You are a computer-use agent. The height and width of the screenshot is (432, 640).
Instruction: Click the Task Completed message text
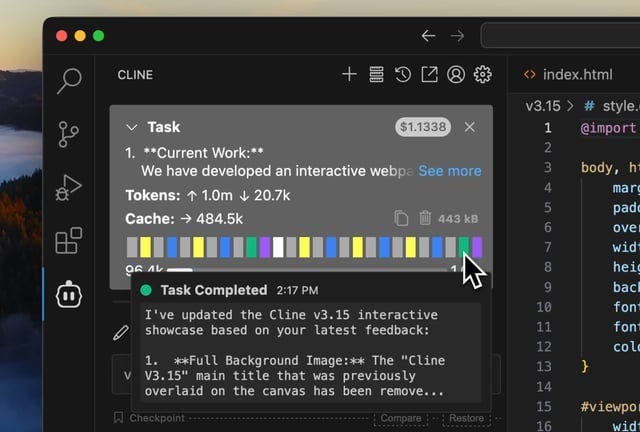(x=294, y=353)
